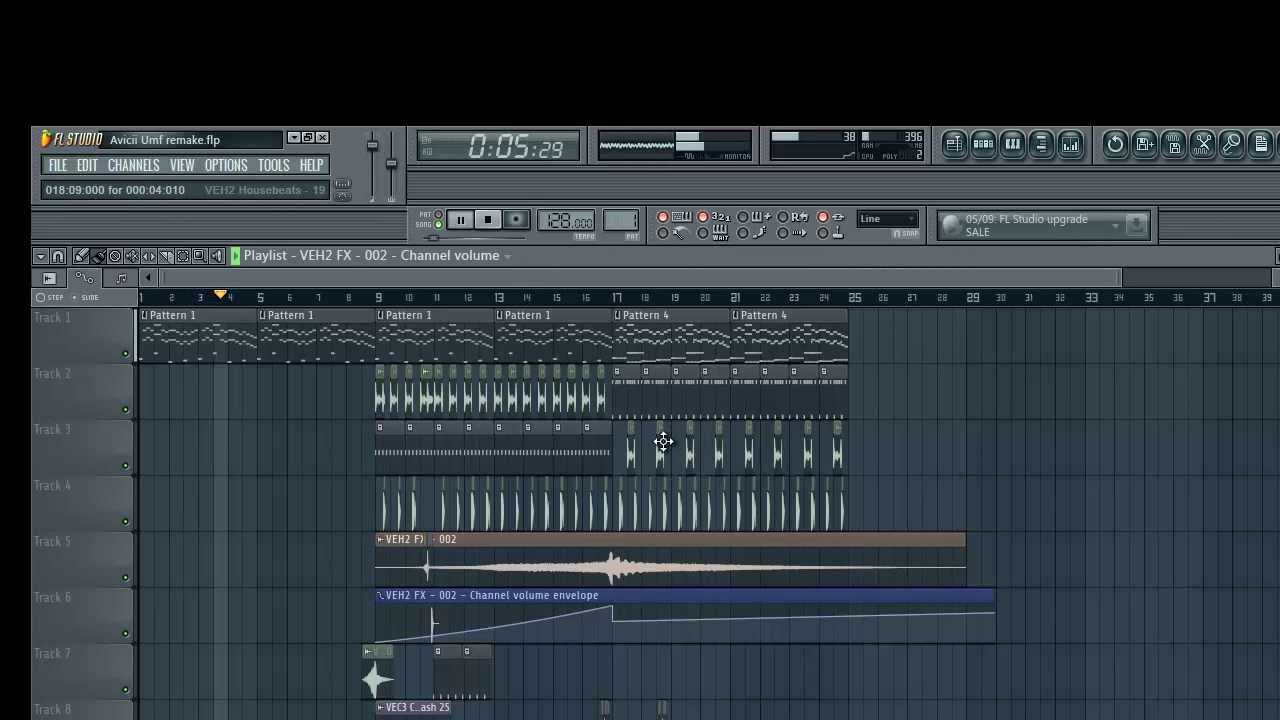Click the main pitch slider

[391, 165]
